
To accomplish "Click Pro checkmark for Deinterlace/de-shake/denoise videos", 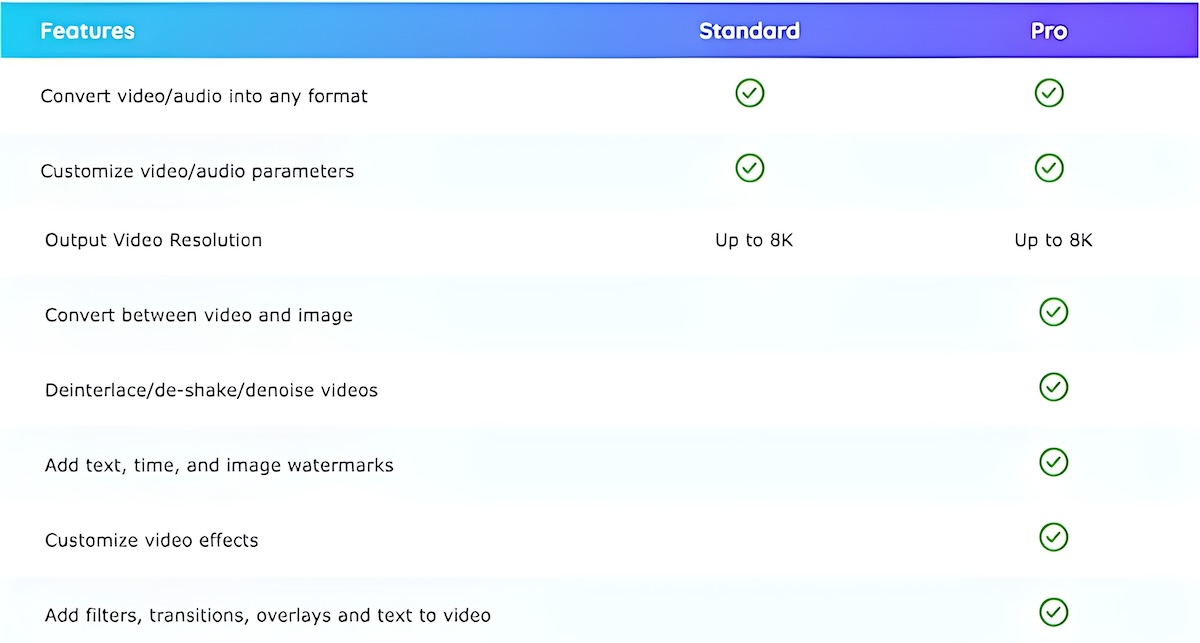I will (1053, 387).
